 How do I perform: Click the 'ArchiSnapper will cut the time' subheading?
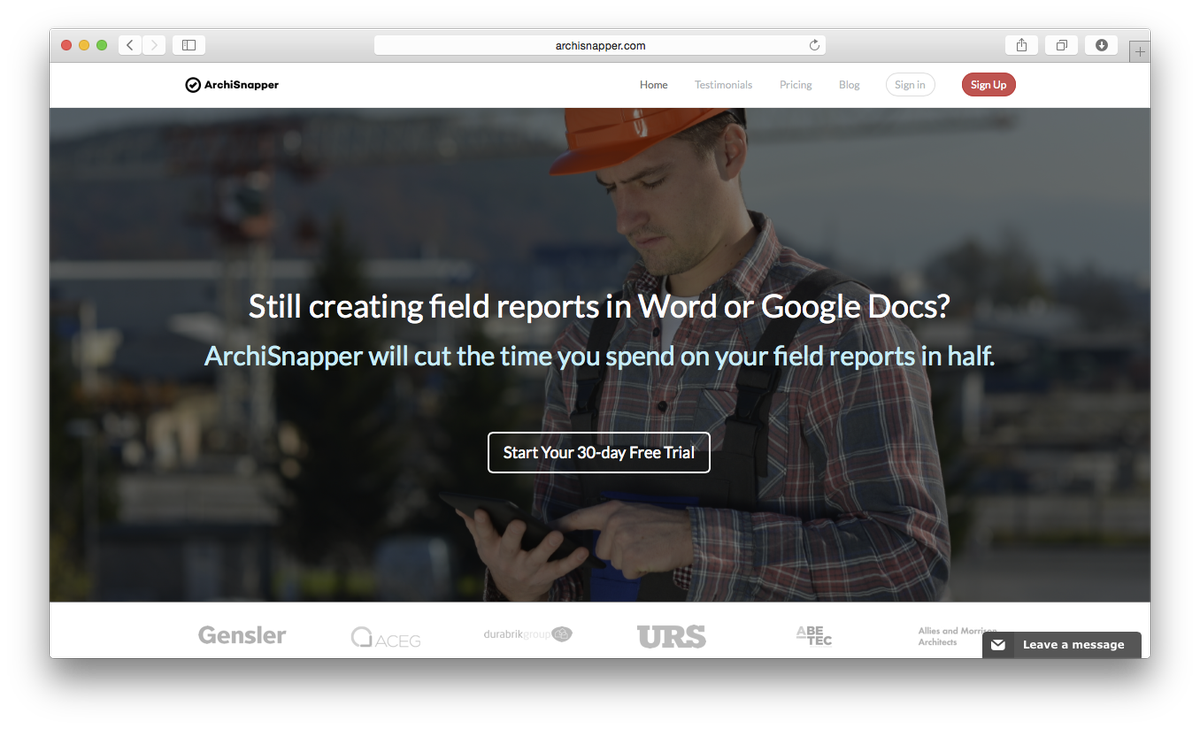(599, 355)
